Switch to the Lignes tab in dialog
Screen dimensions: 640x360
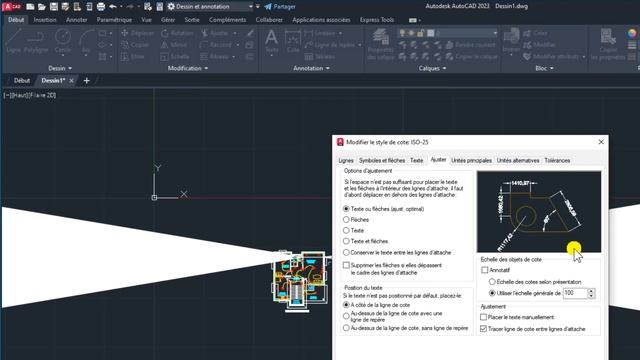point(346,160)
